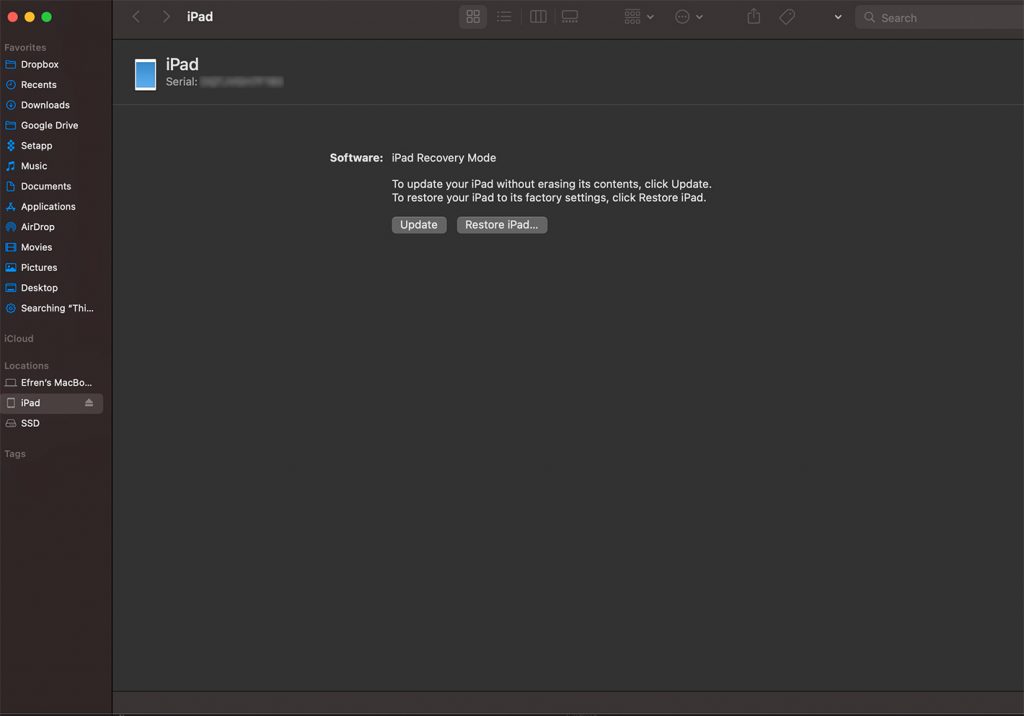
Task: Go forward with the forward arrow
Action: 166,17
